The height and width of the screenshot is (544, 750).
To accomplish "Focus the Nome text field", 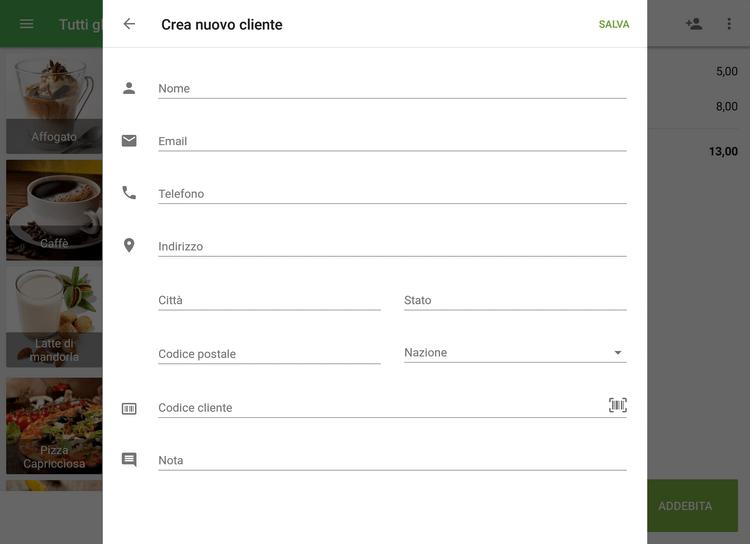I will (x=392, y=89).
